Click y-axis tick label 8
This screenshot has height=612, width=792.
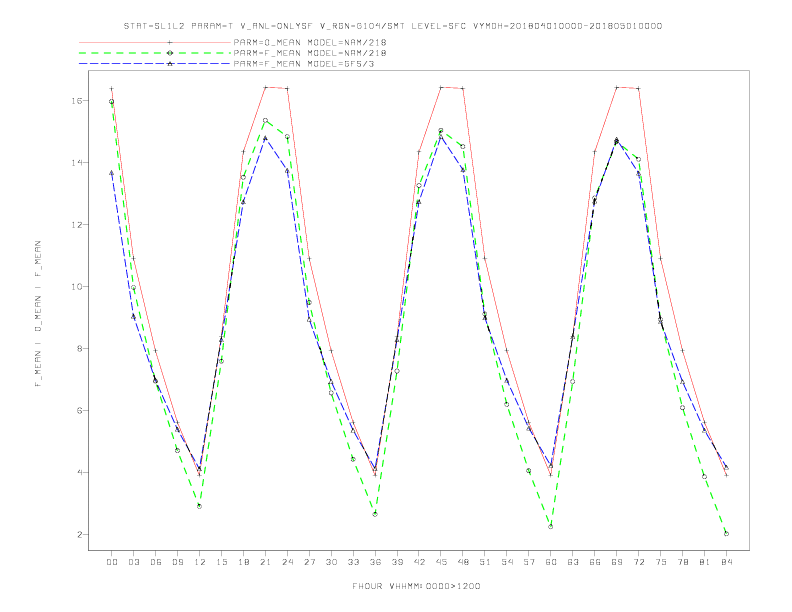pos(80,348)
